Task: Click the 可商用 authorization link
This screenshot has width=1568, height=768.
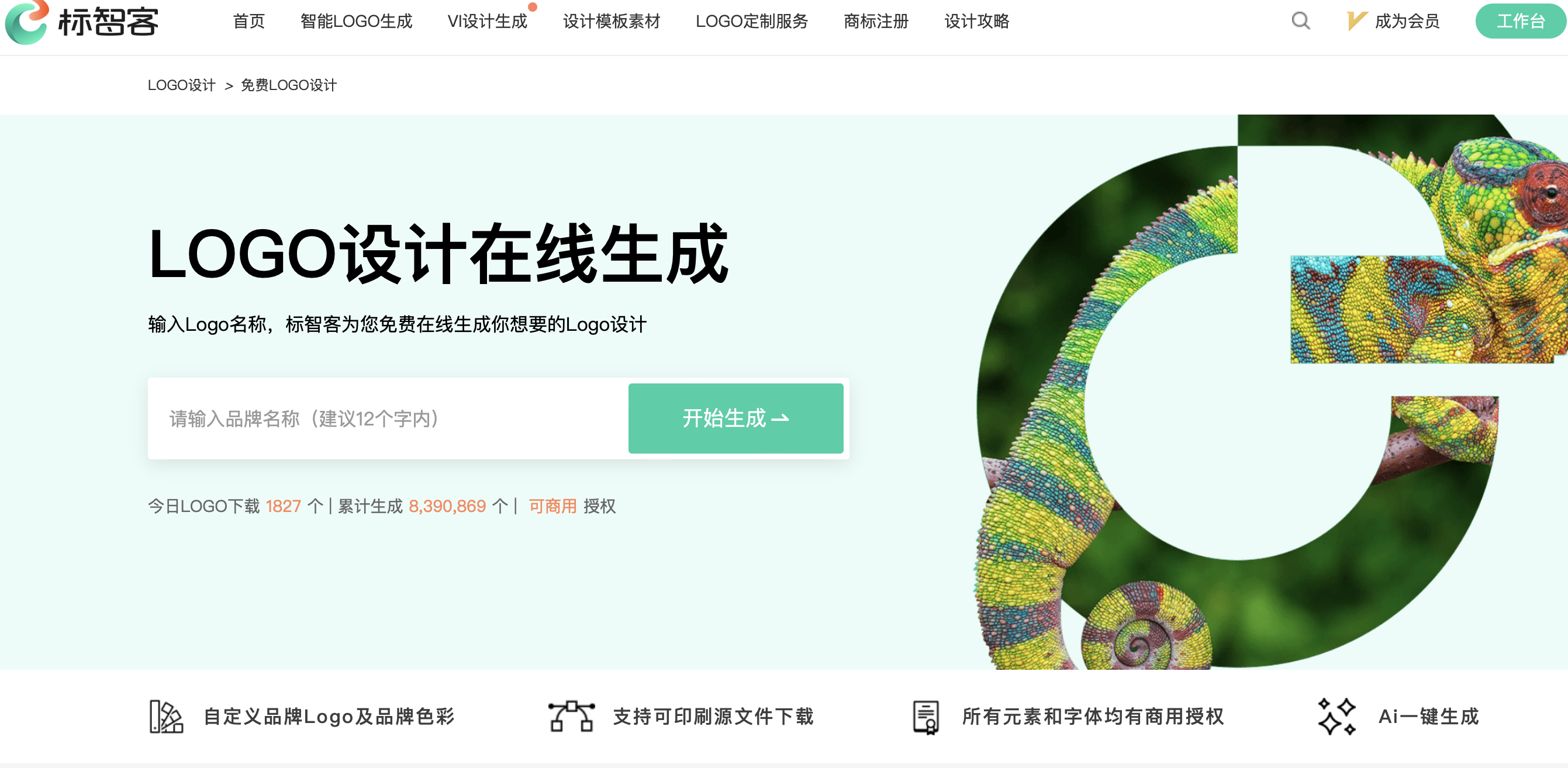Action: (552, 506)
